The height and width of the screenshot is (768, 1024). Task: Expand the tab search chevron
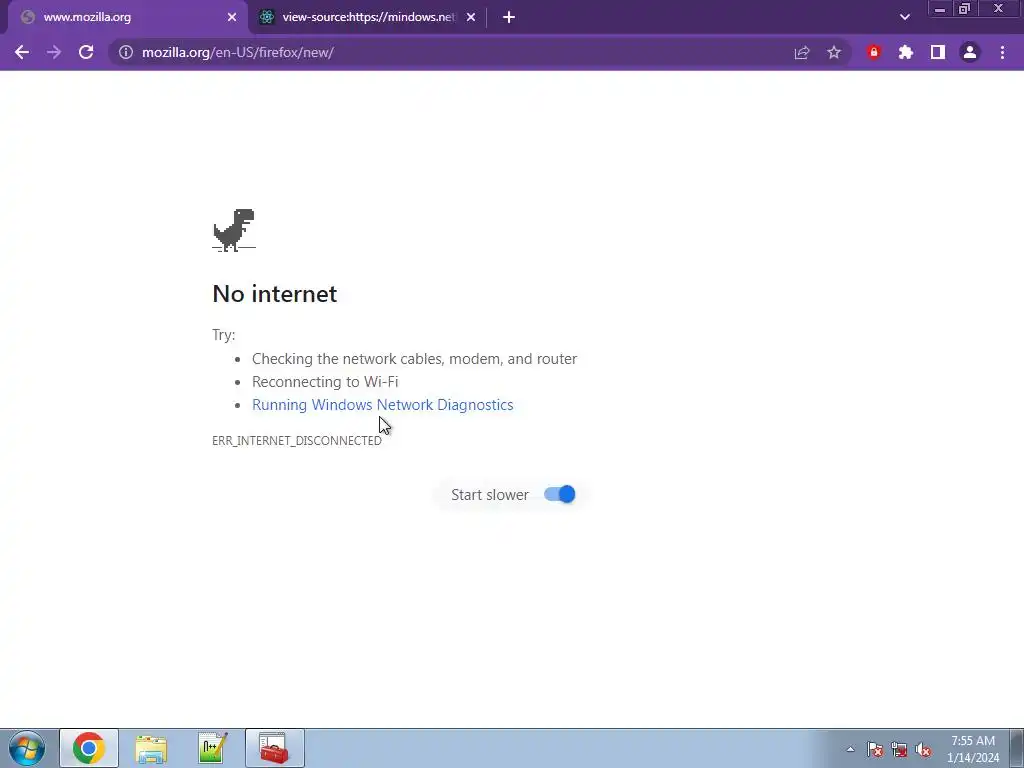point(904,17)
